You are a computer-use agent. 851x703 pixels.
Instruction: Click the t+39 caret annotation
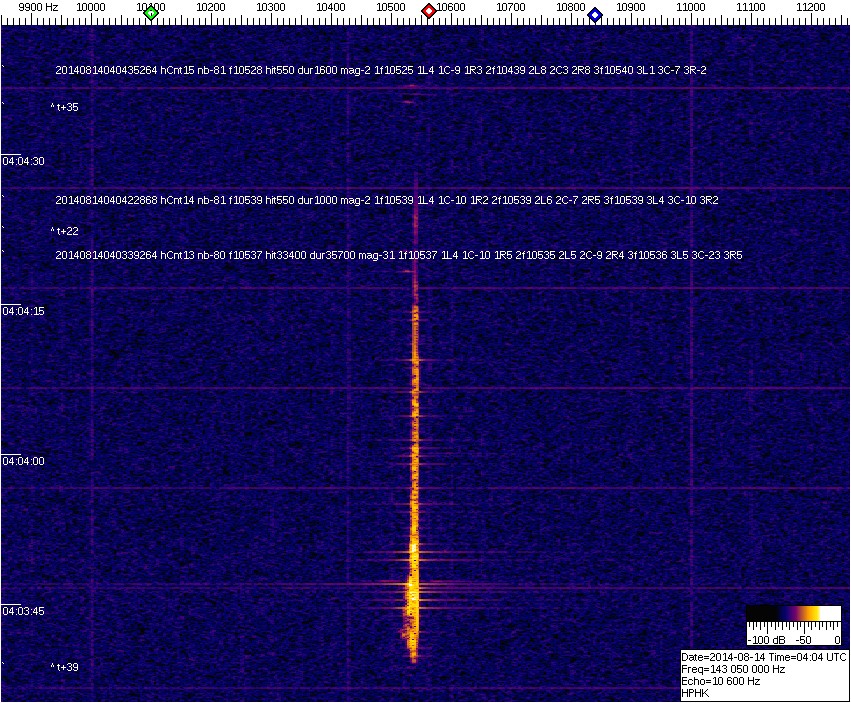click(65, 667)
